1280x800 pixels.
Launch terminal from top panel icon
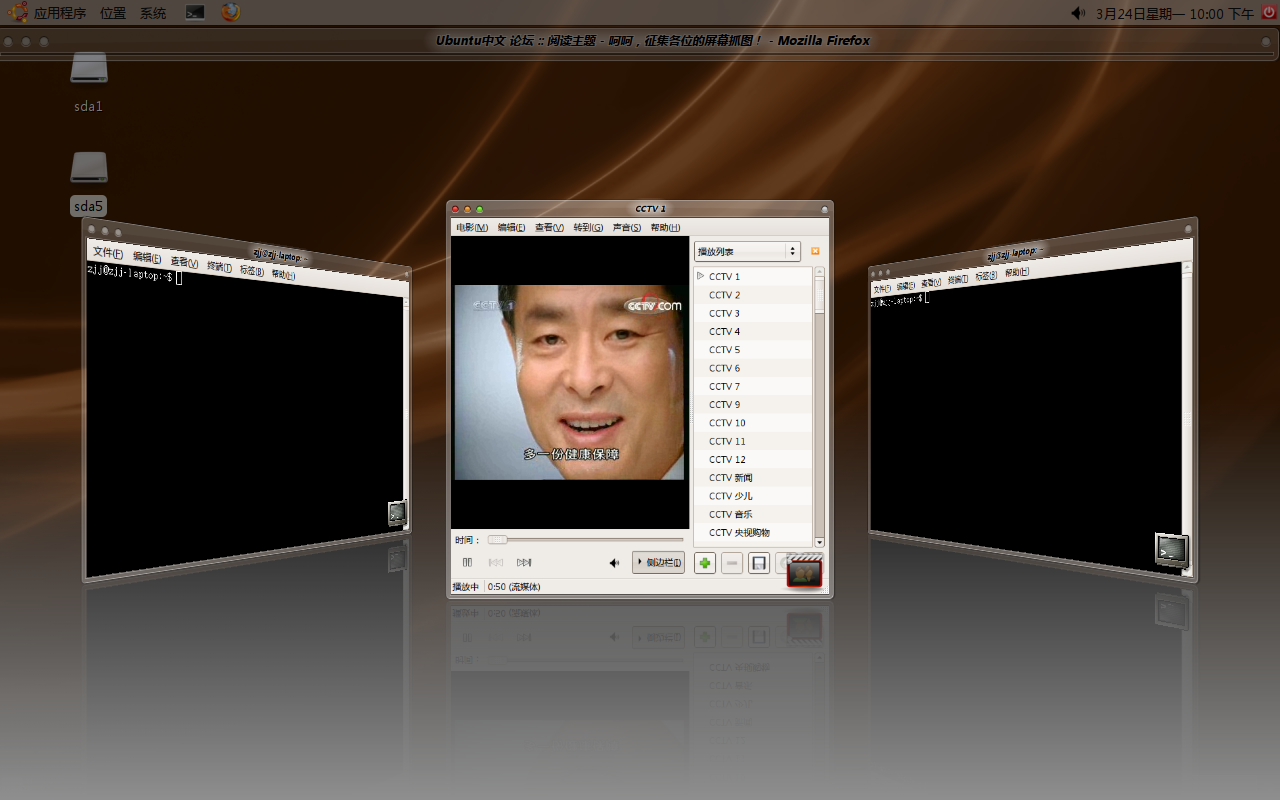[x=196, y=13]
